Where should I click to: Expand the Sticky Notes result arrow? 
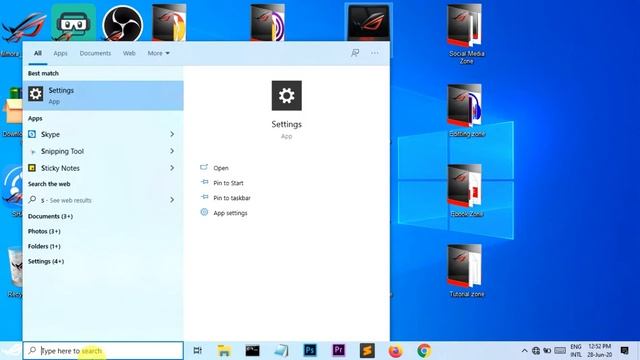172,168
